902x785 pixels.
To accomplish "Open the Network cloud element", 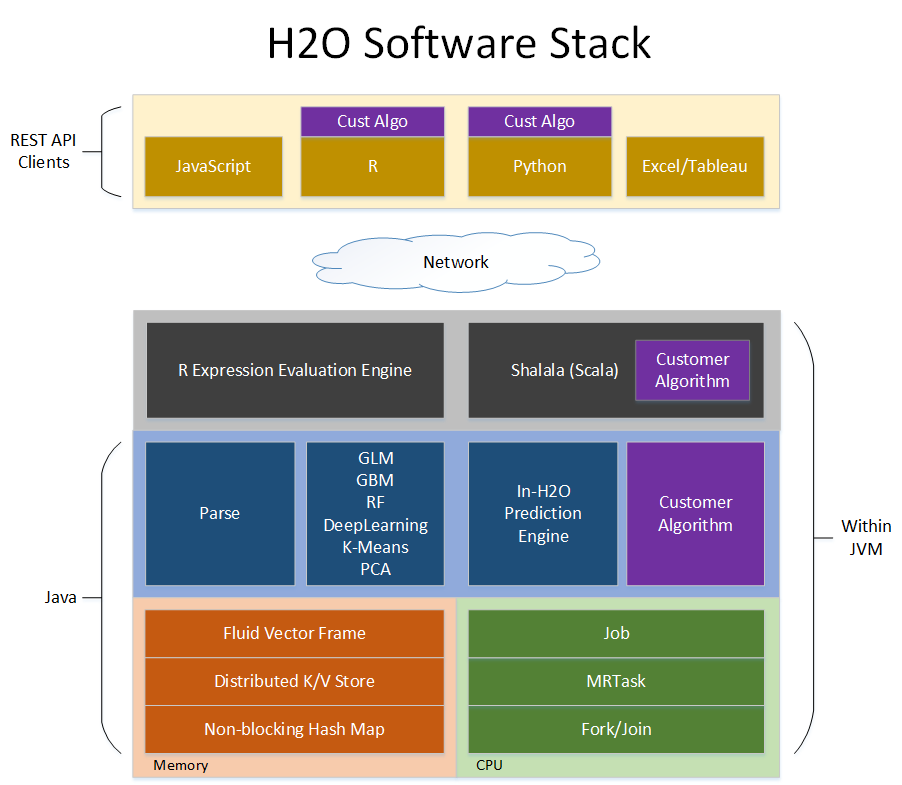I will pyautogui.click(x=455, y=262).
